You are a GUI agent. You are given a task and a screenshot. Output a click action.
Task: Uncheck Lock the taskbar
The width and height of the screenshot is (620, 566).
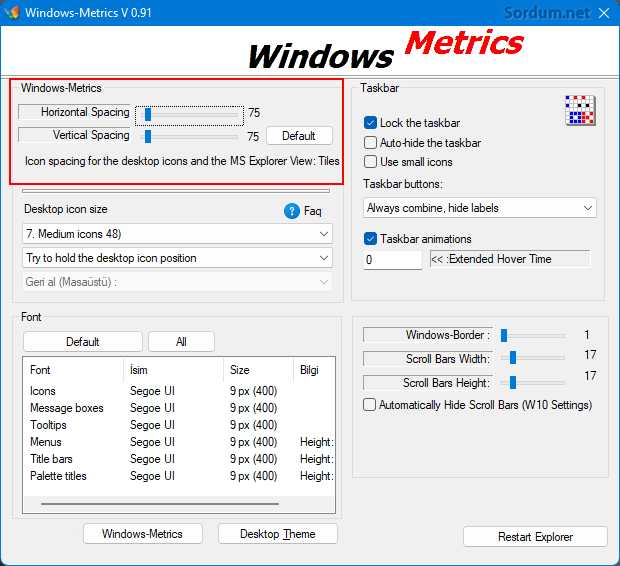pos(370,123)
